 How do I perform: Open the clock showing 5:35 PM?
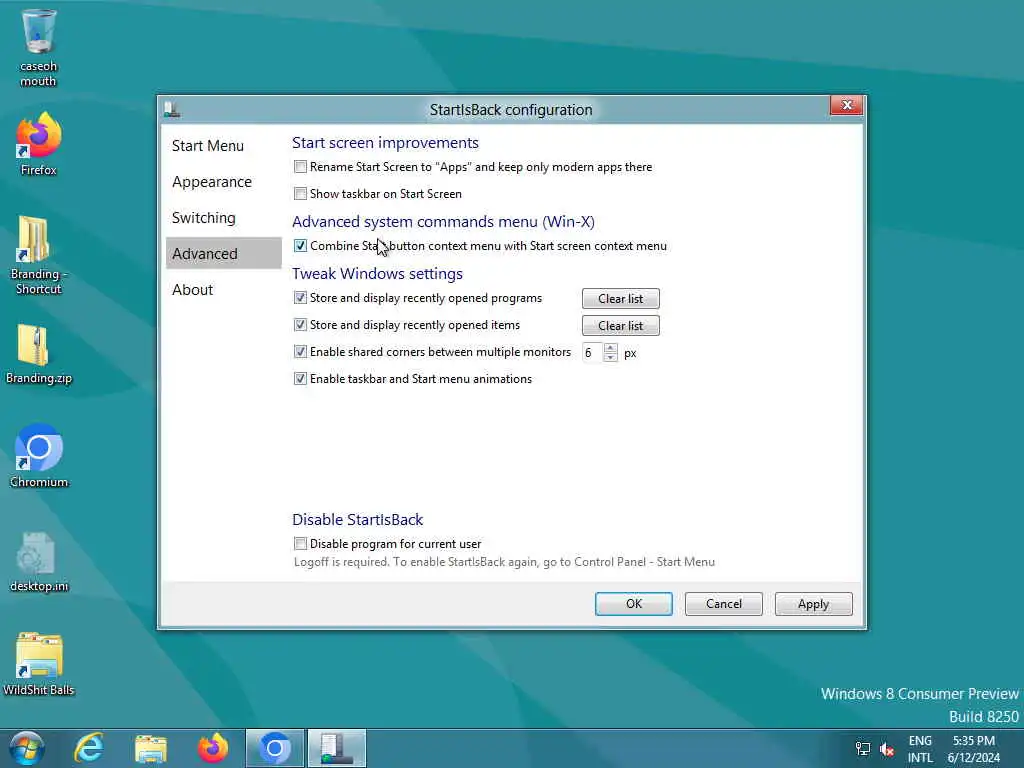[974, 749]
